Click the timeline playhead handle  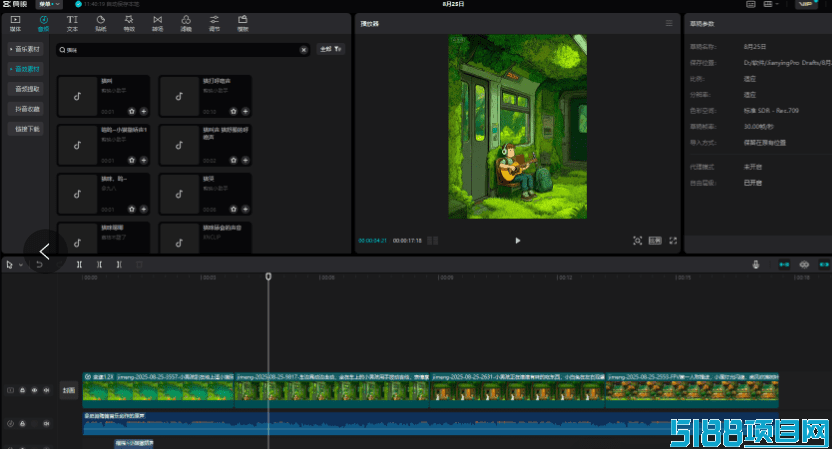268,277
